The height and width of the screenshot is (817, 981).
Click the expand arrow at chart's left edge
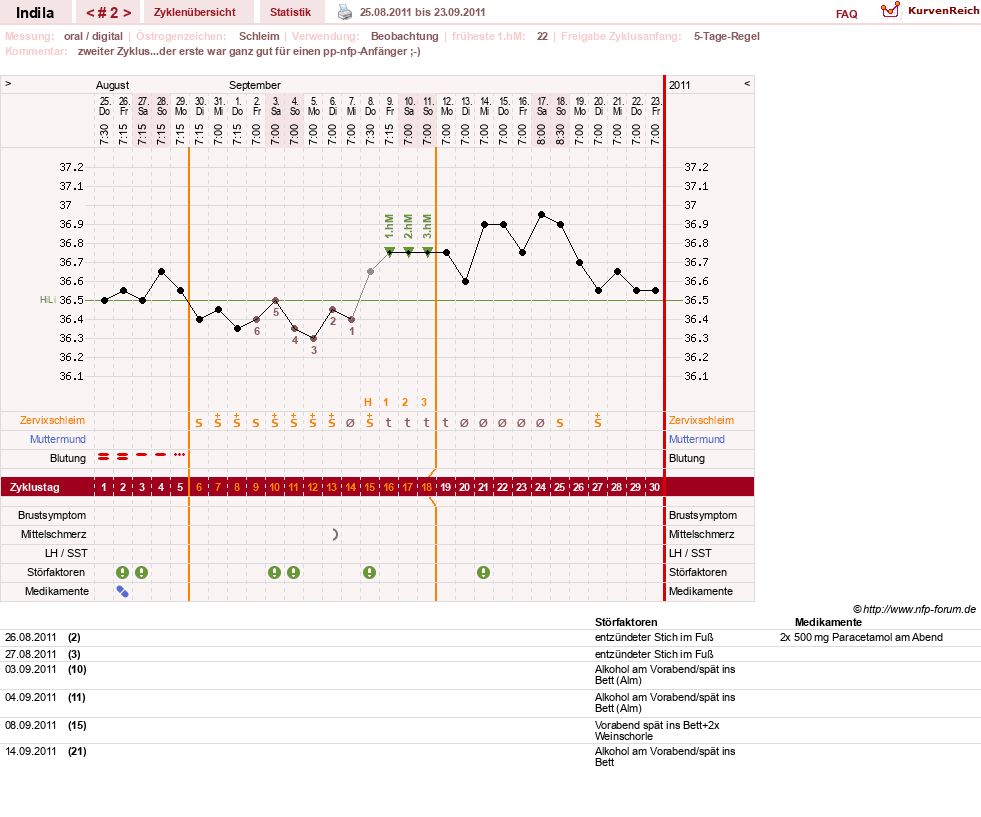[8, 83]
